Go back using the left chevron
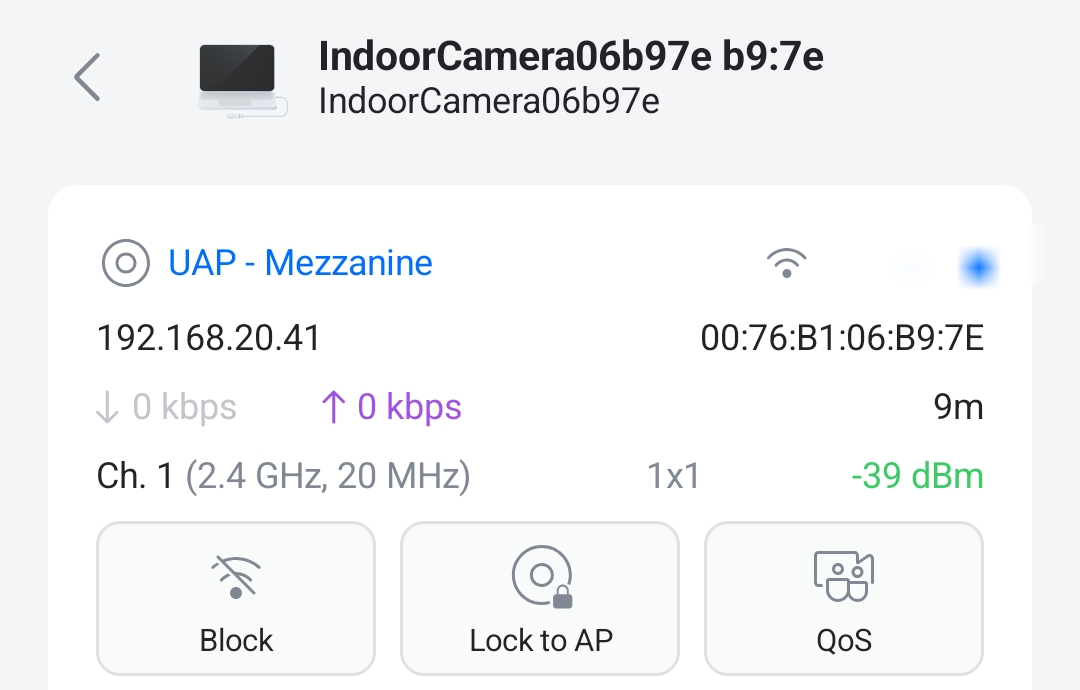Image resolution: width=1080 pixels, height=690 pixels. click(x=88, y=77)
